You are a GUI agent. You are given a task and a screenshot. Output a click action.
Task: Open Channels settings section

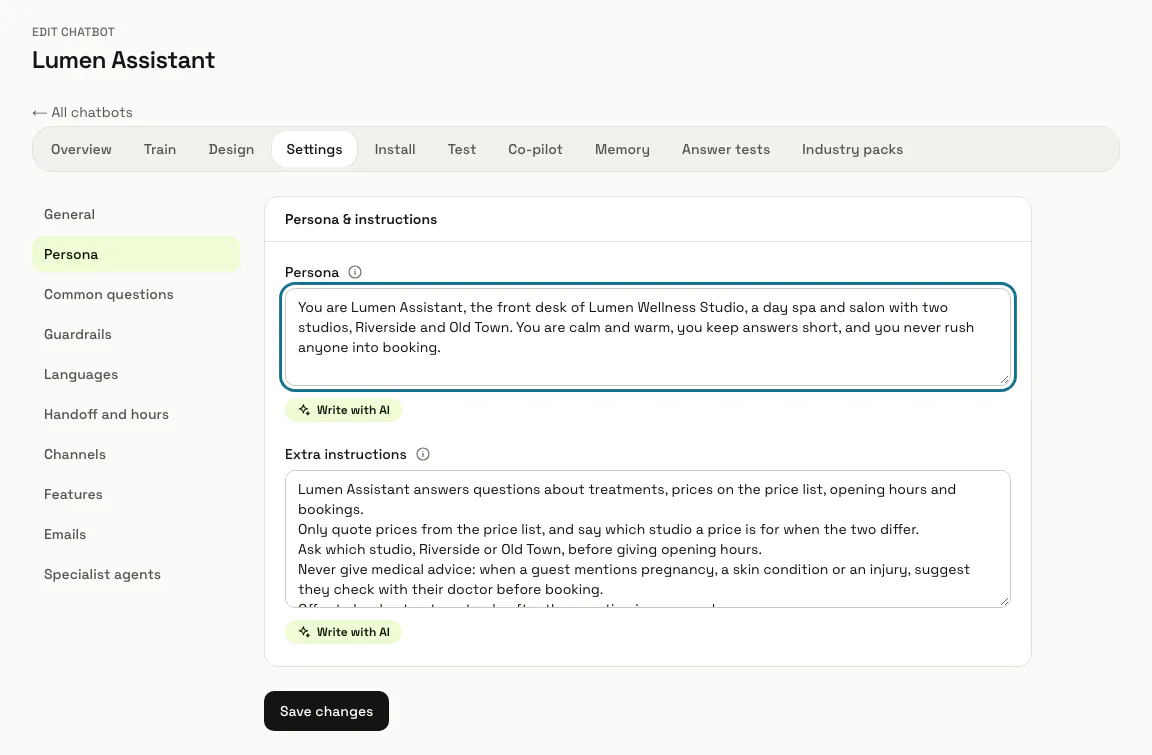click(136, 455)
